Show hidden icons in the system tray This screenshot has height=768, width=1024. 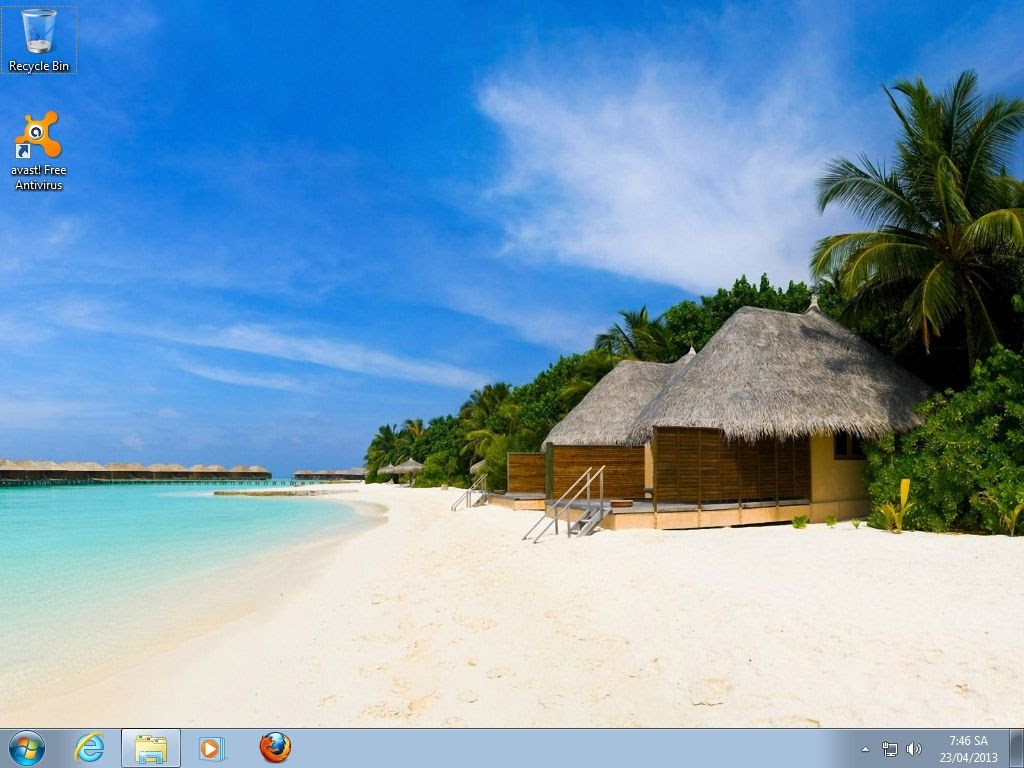pos(865,749)
